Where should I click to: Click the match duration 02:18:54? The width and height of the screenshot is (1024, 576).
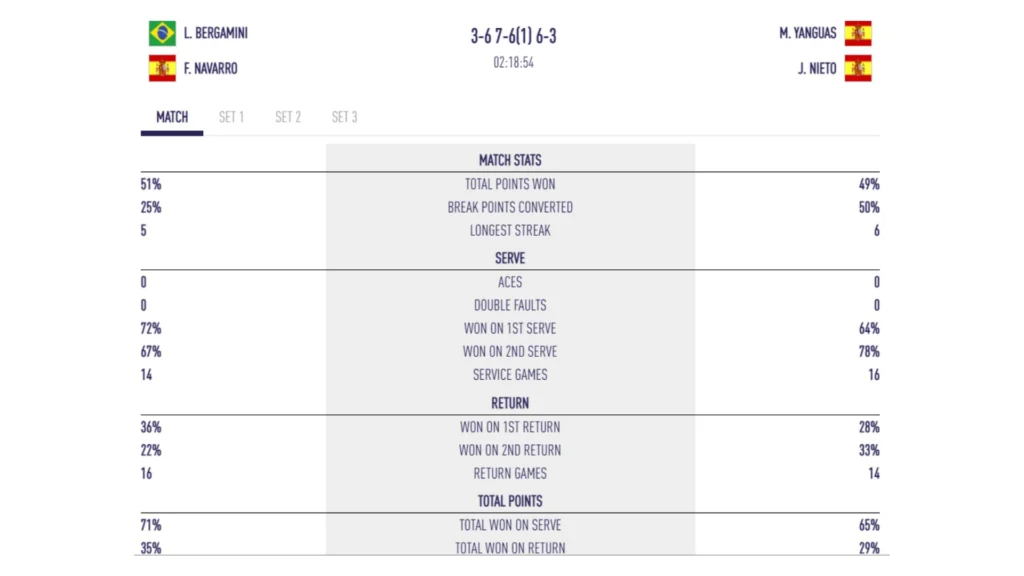pos(513,62)
